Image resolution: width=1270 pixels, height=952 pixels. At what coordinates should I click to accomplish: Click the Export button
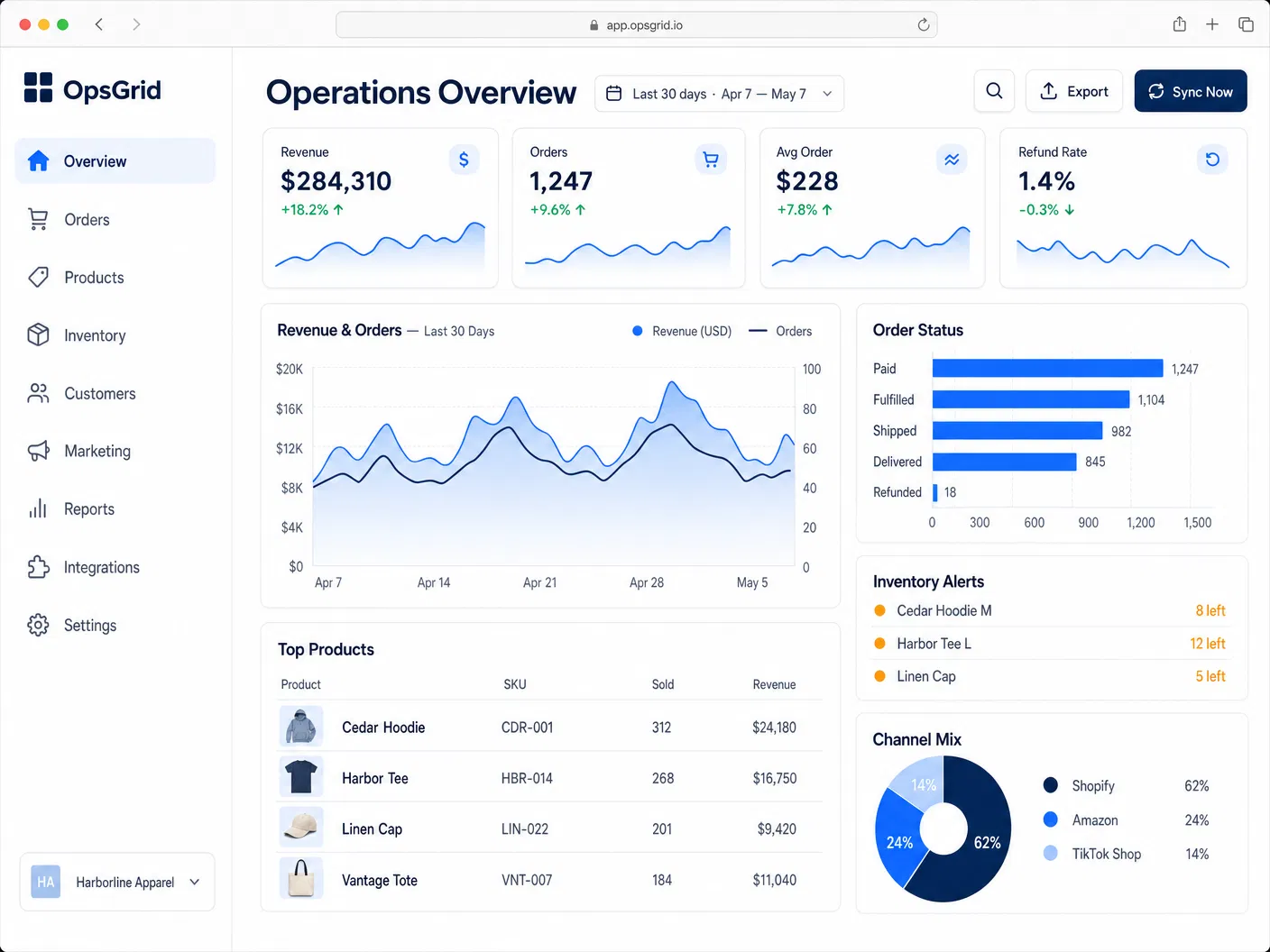point(1074,91)
